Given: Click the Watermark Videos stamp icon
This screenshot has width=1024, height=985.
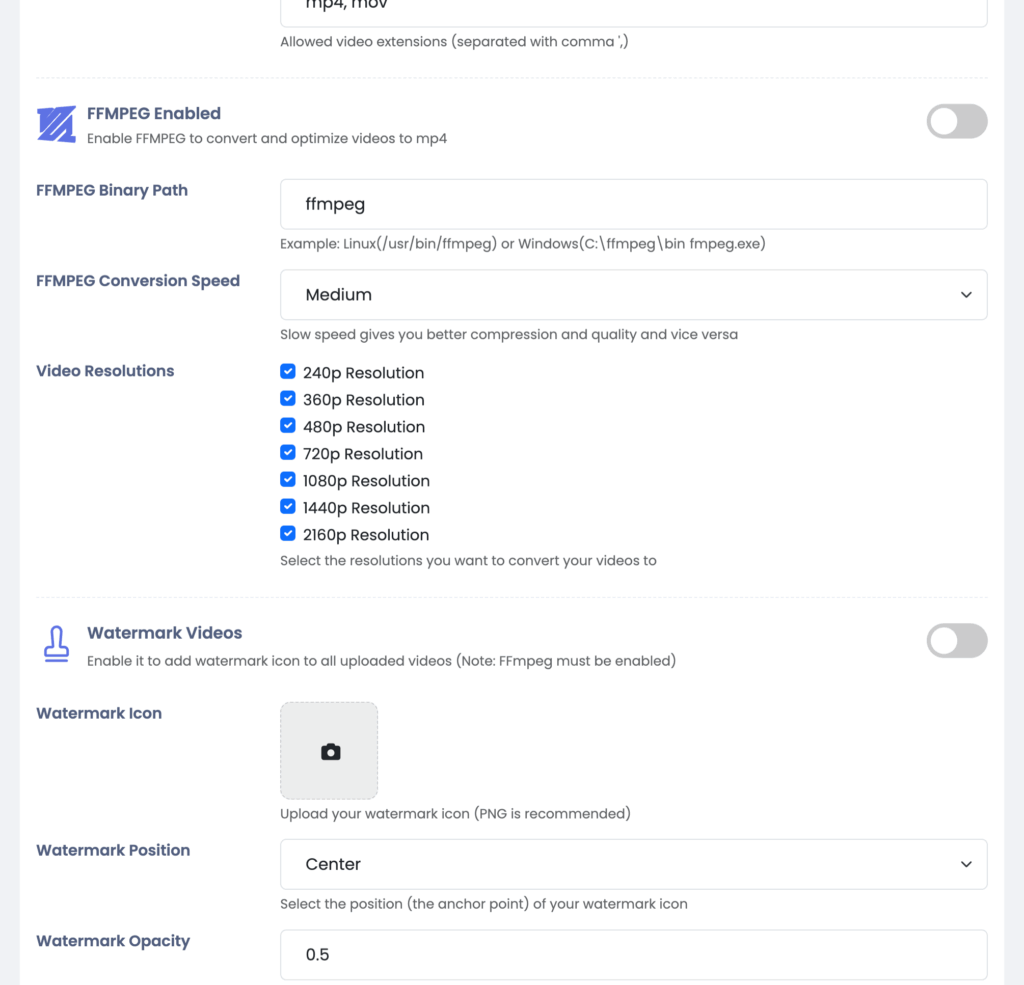Looking at the screenshot, I should pos(57,644).
